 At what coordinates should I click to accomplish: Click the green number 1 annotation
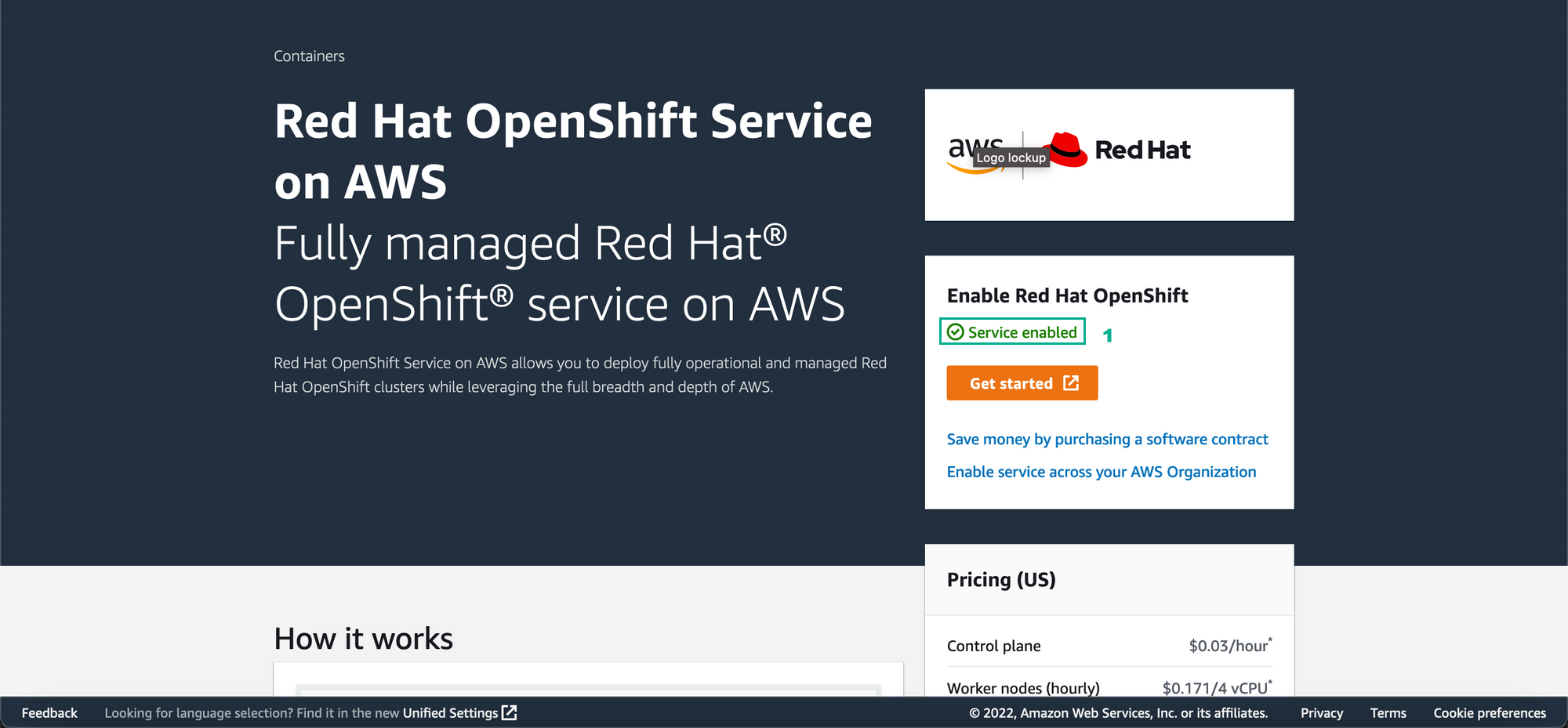tap(1107, 335)
